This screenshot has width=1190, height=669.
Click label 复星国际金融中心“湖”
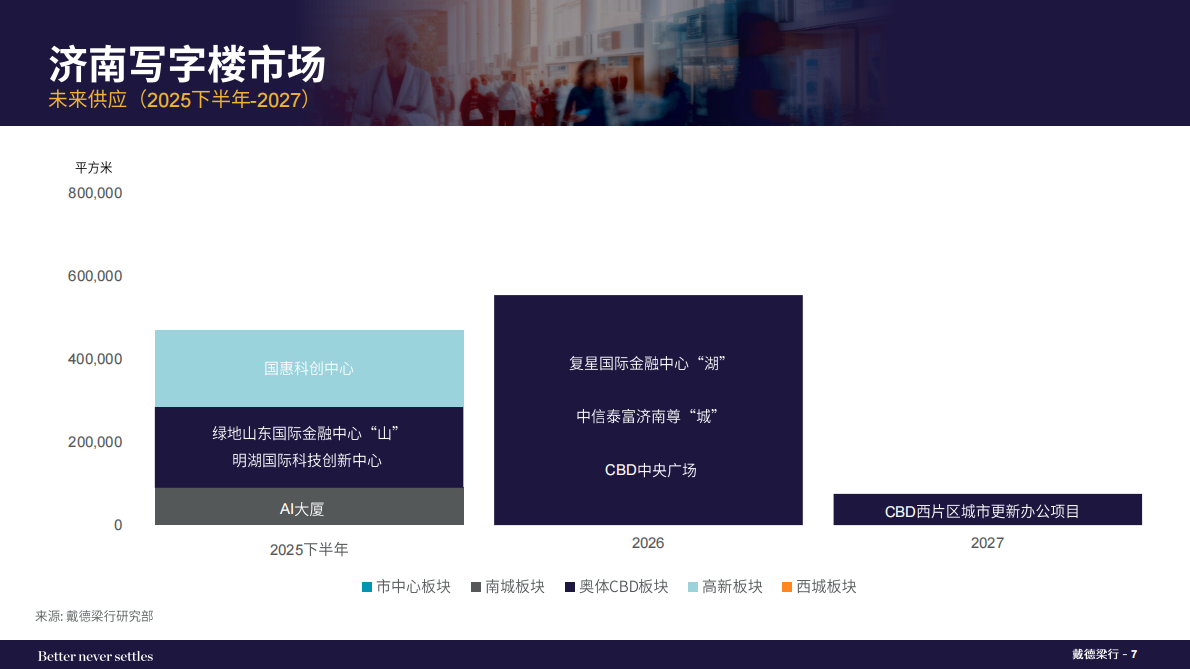(648, 363)
